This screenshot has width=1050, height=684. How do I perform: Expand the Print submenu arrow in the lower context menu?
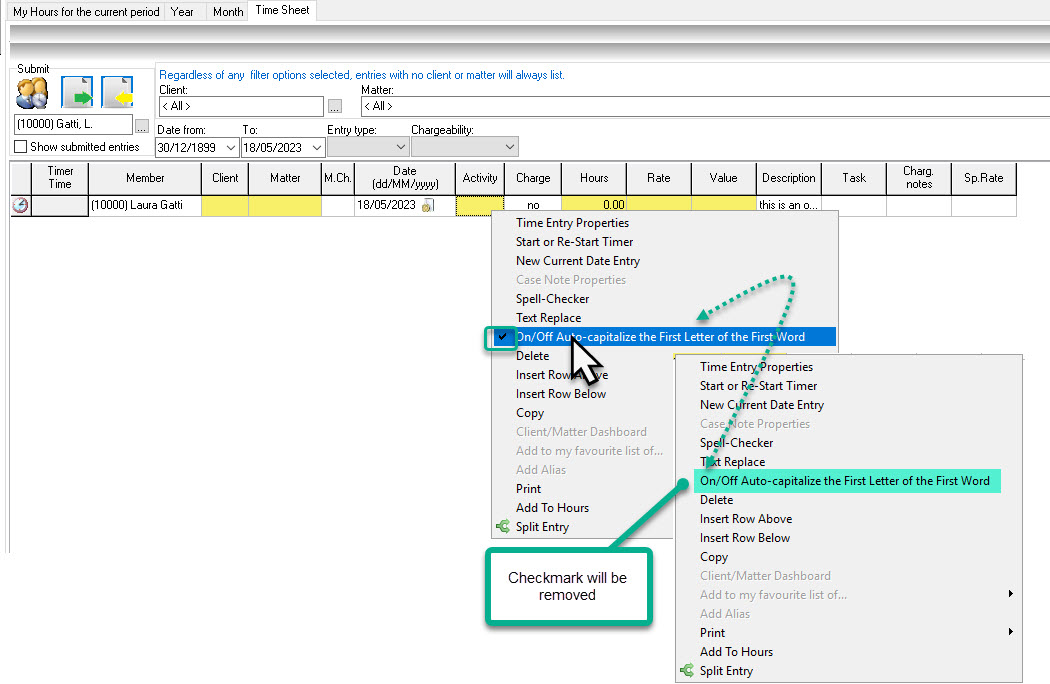coord(1010,632)
